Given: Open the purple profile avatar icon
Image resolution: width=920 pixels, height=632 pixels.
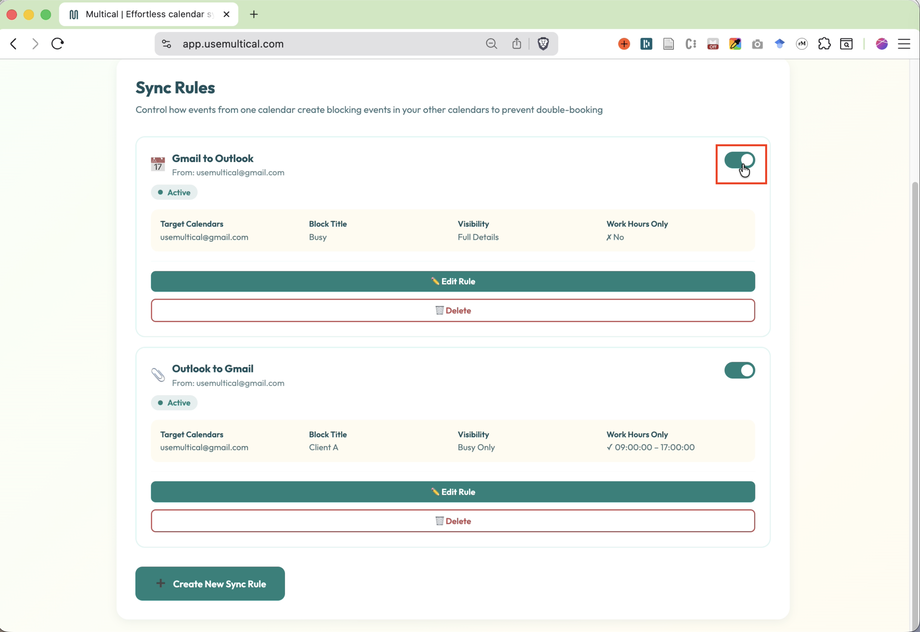Looking at the screenshot, I should 882,44.
